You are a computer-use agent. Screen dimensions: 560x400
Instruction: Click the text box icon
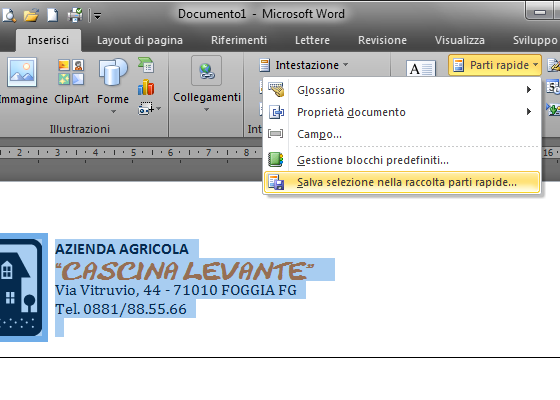[x=421, y=68]
